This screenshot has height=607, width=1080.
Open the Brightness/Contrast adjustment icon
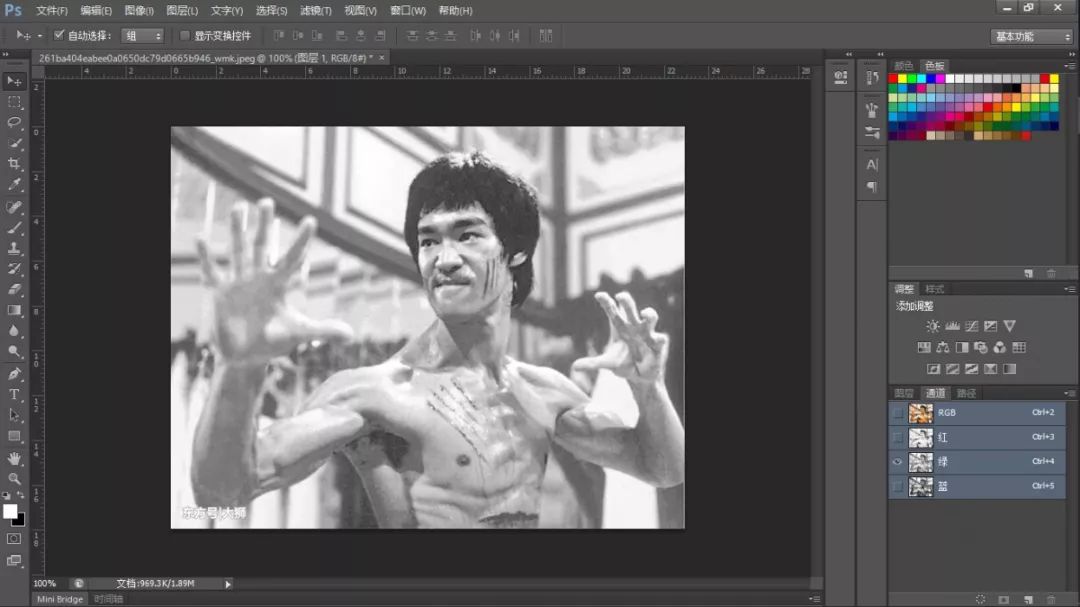click(x=932, y=325)
